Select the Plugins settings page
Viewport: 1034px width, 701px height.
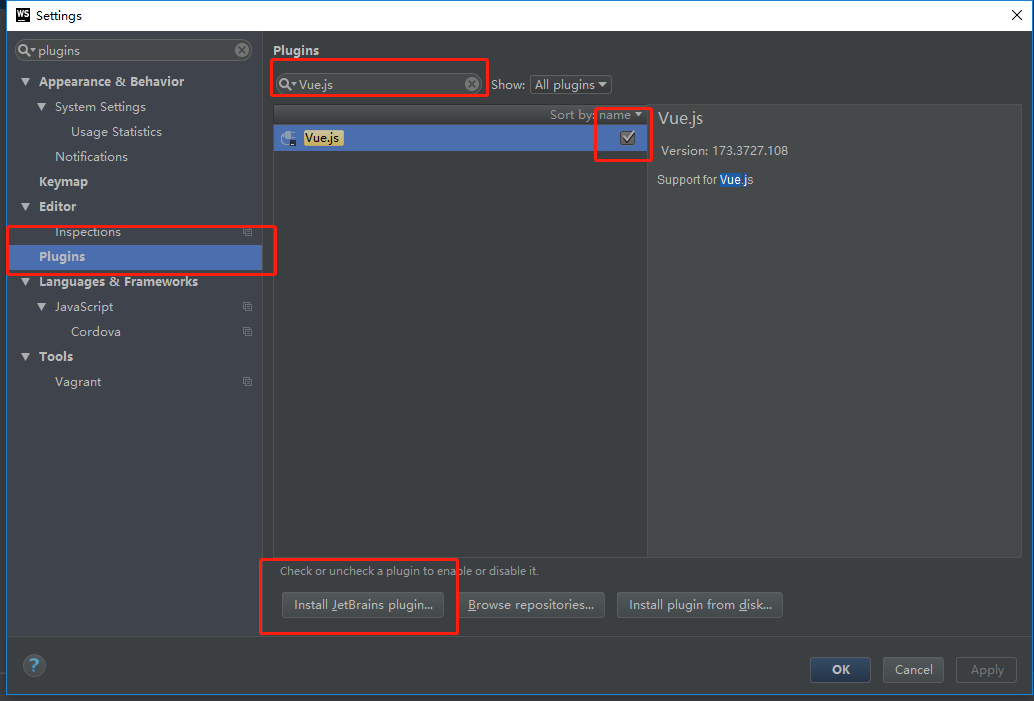[135, 257]
